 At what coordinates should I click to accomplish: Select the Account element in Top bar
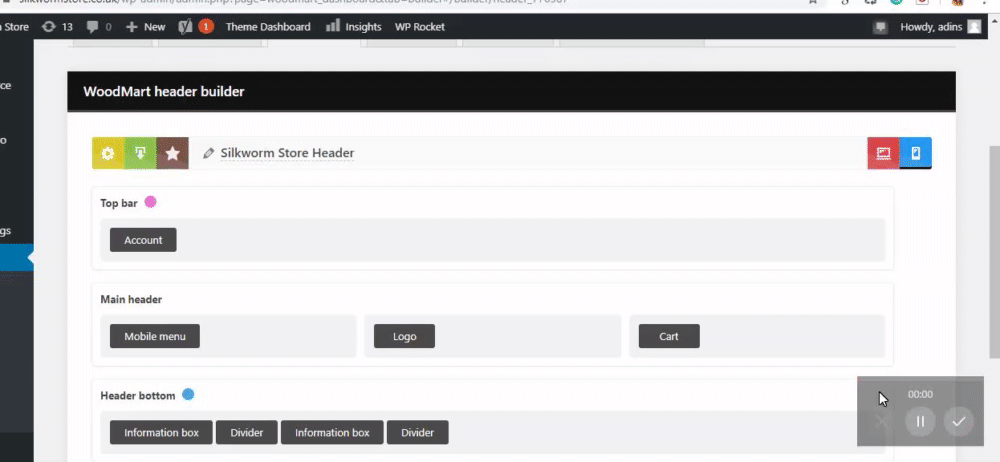point(143,240)
